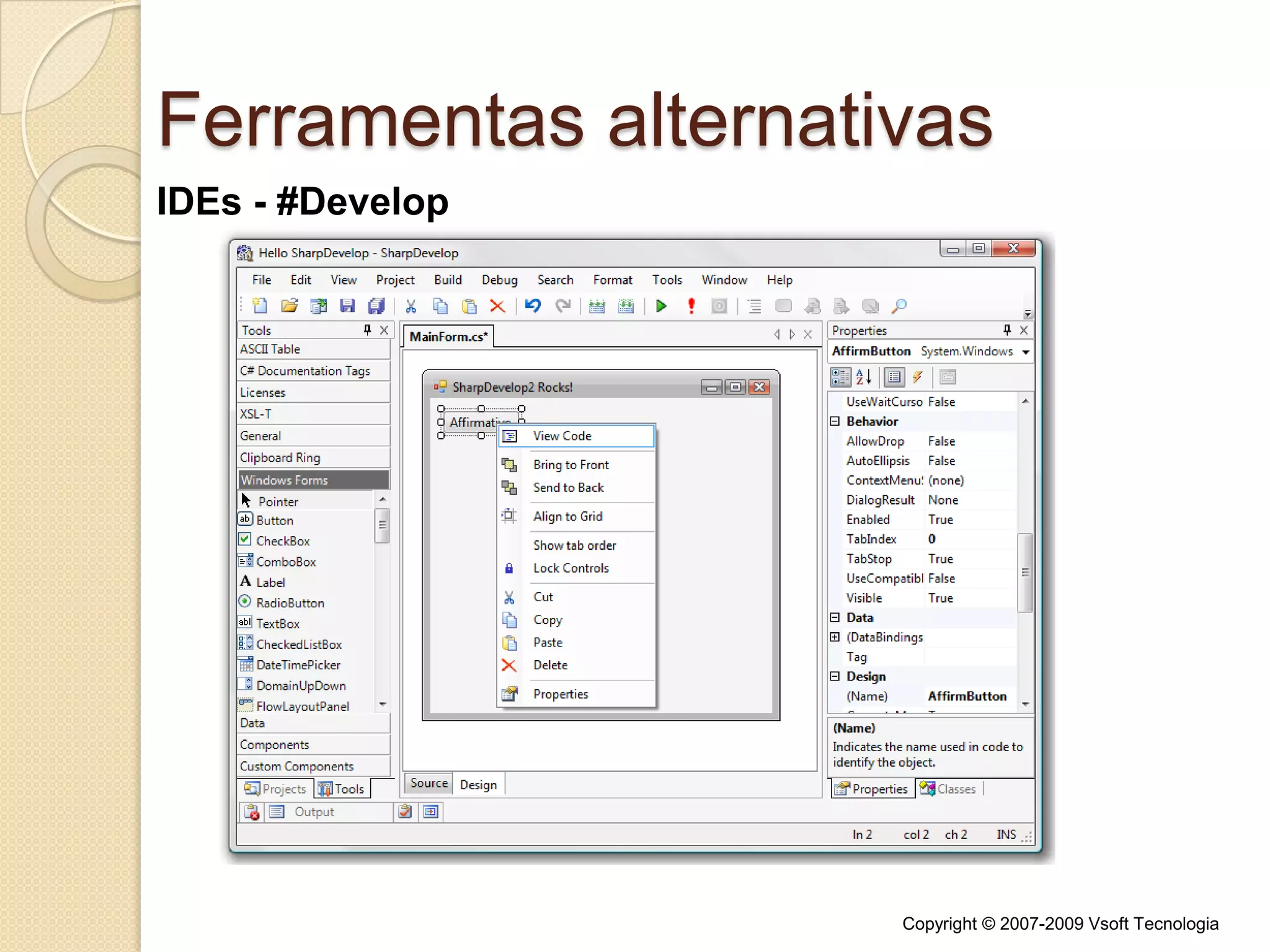Expand the Windows Forms toolbox category
The width and height of the screenshot is (1270, 952).
(x=314, y=480)
